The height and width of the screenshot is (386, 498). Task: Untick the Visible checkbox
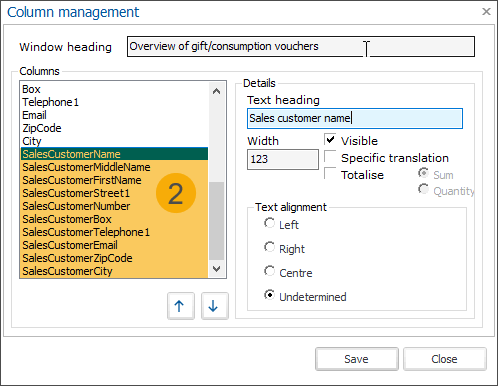pyautogui.click(x=330, y=140)
